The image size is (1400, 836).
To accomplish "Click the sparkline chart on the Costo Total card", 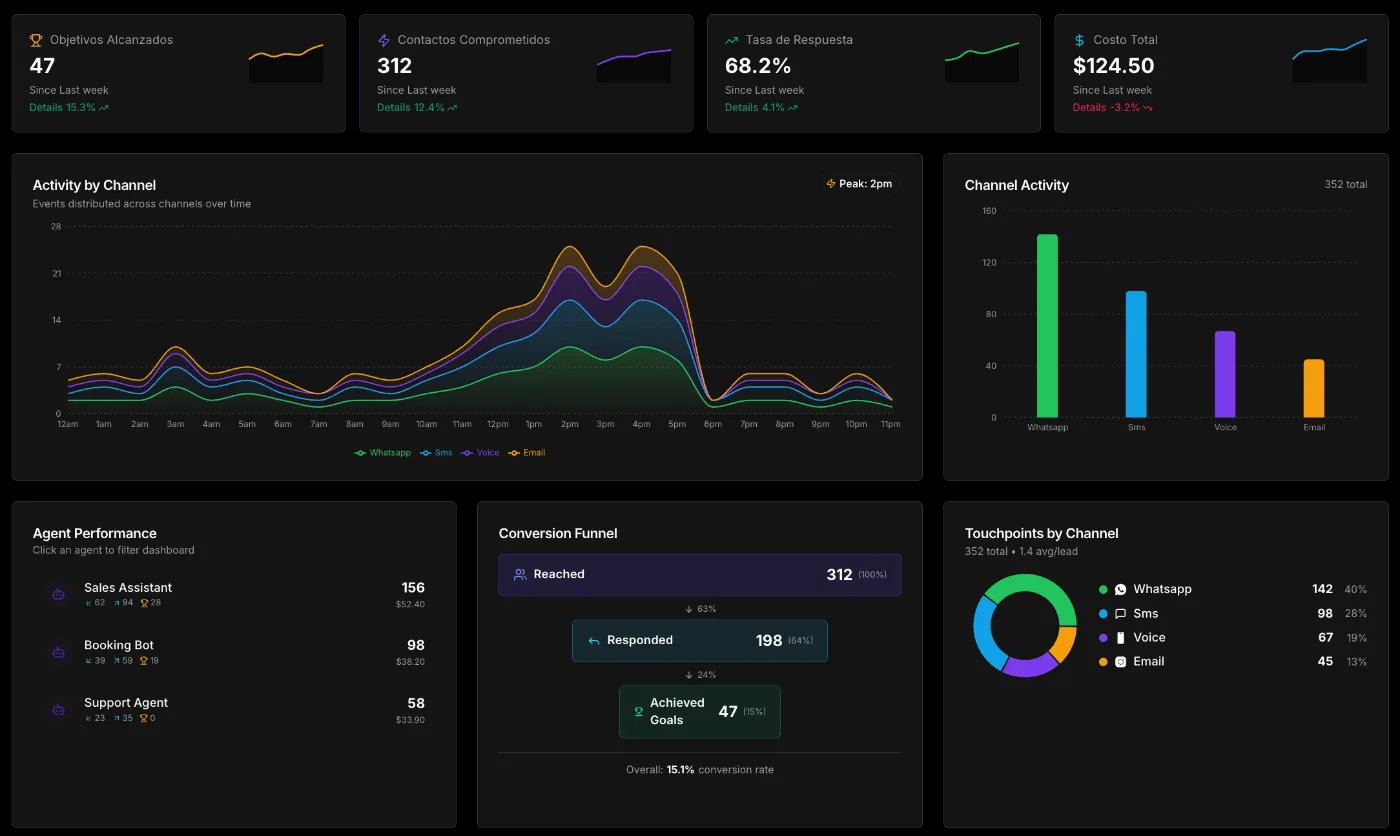I will coord(1330,61).
